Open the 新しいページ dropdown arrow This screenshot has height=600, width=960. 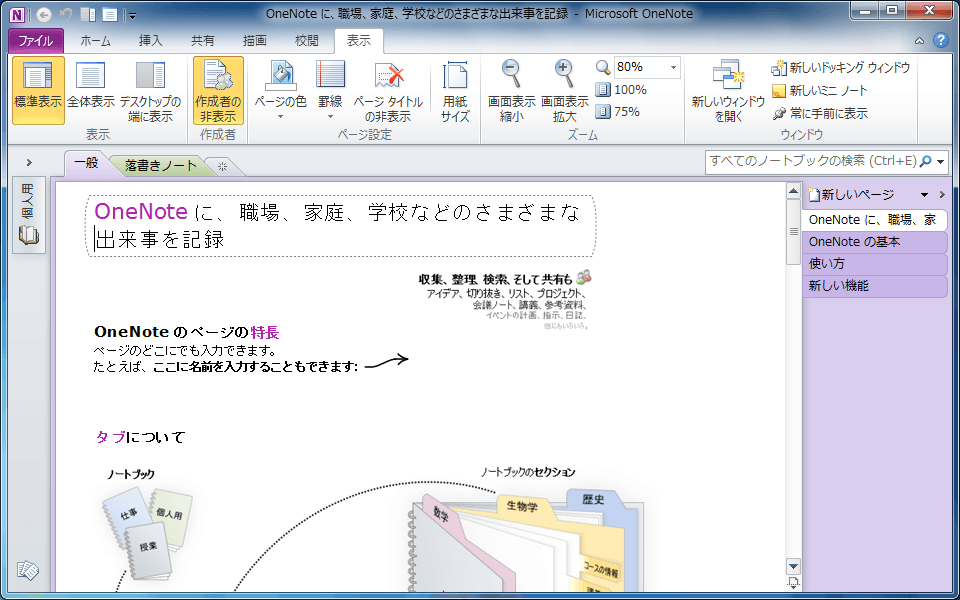click(x=924, y=195)
